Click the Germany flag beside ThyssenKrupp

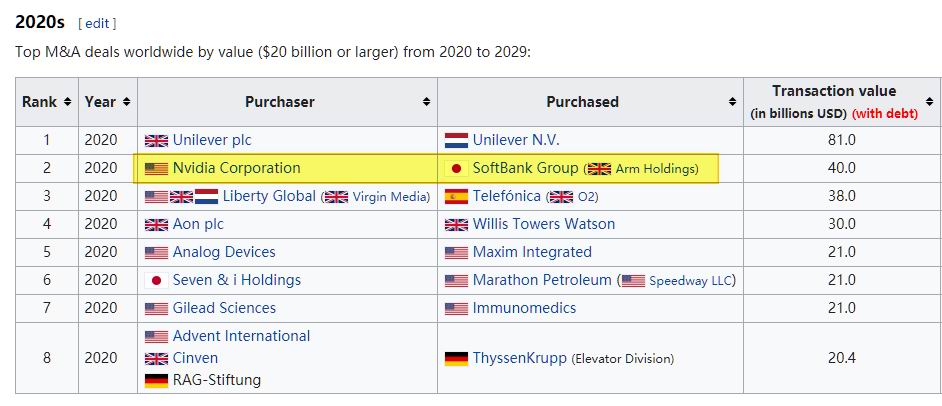click(456, 358)
